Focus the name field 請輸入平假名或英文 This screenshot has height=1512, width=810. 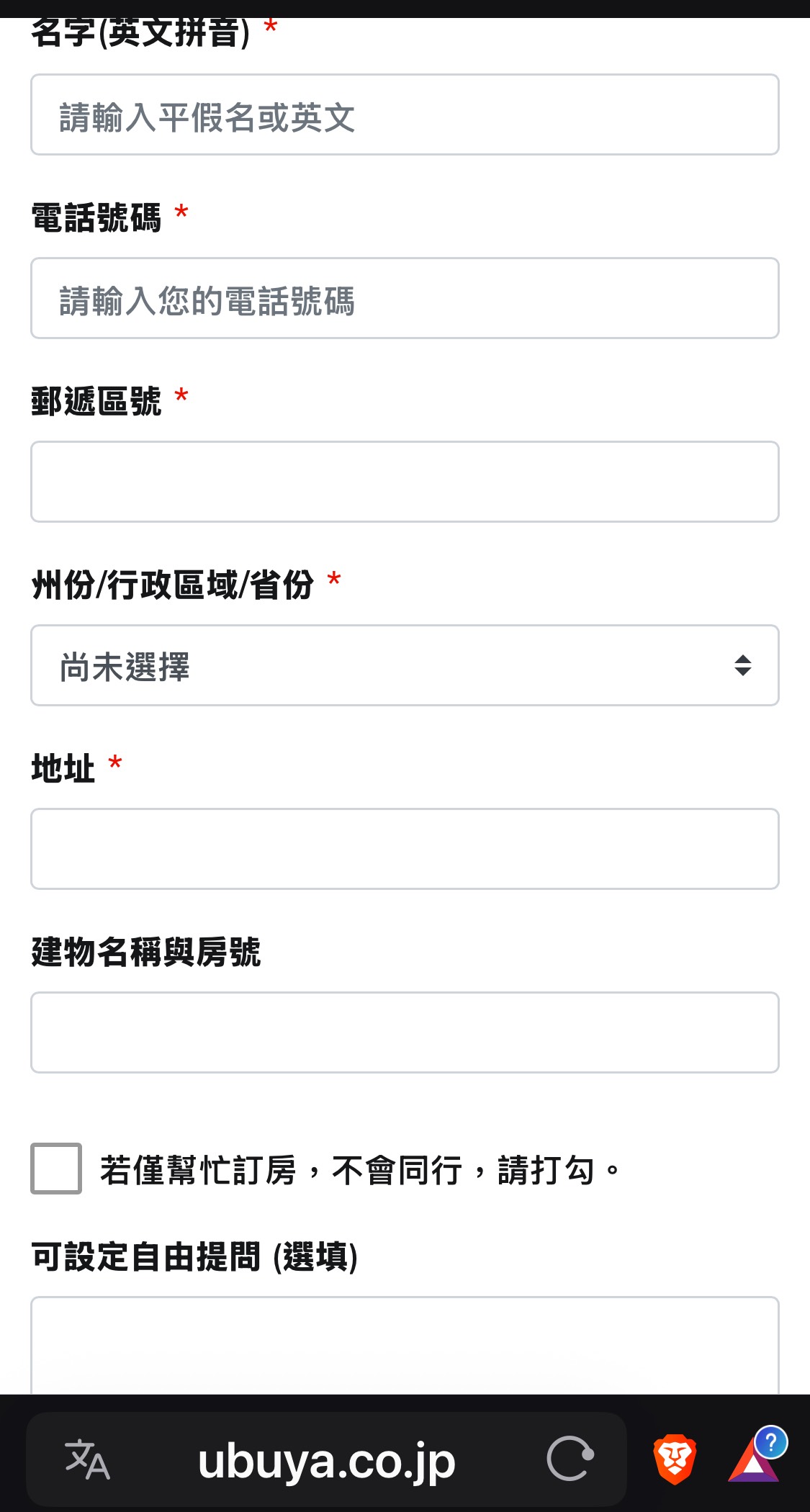tap(405, 115)
